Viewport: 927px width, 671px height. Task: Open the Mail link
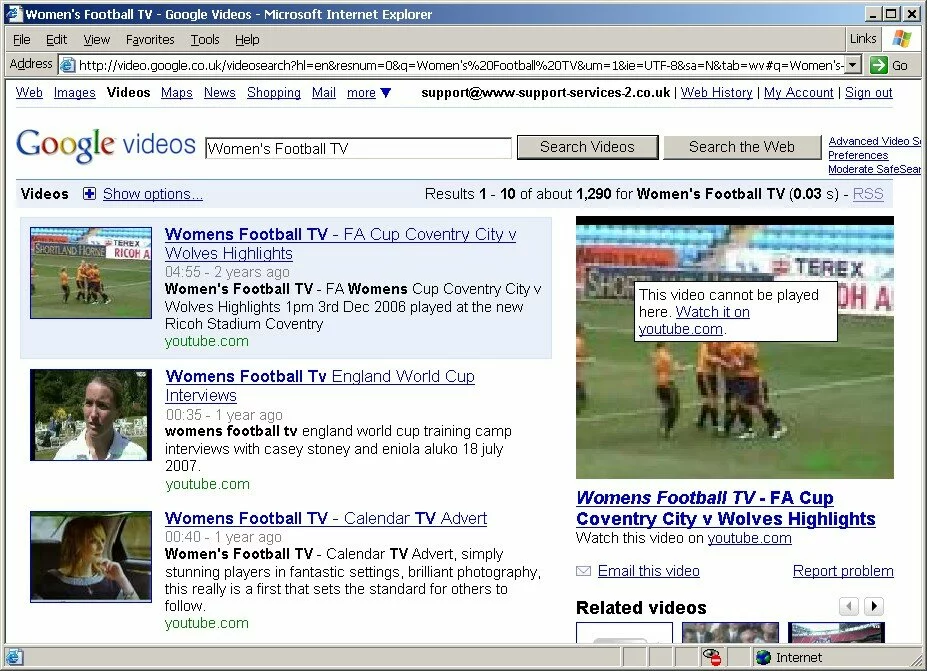pyautogui.click(x=323, y=93)
